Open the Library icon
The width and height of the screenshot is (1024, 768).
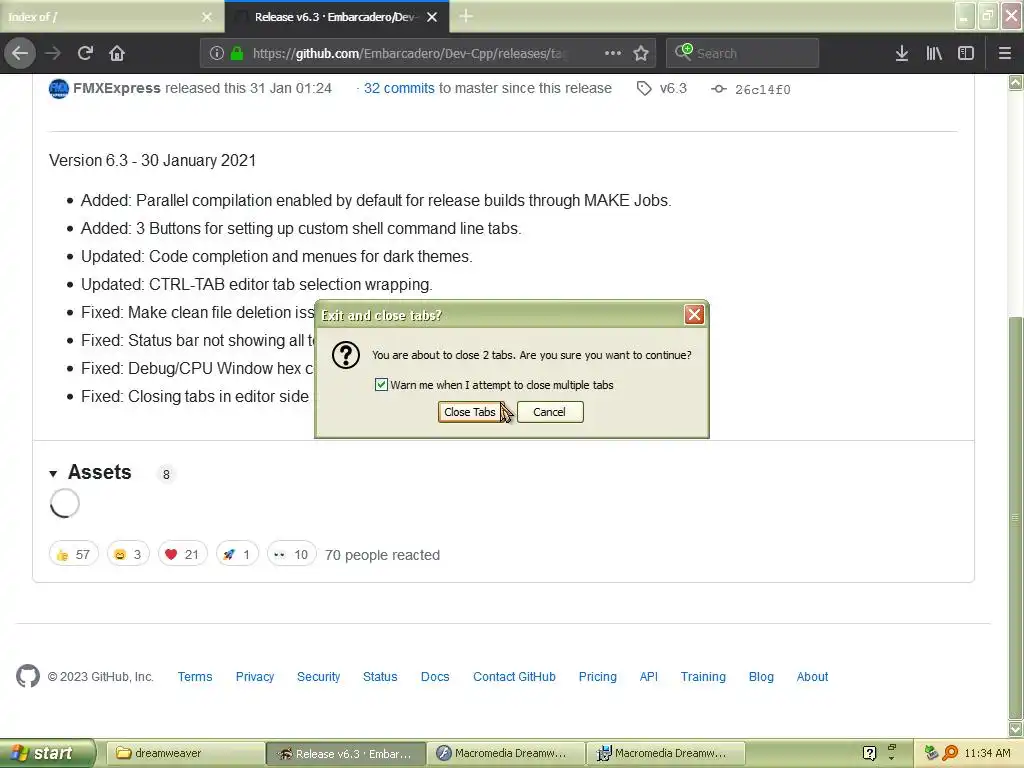[x=934, y=53]
